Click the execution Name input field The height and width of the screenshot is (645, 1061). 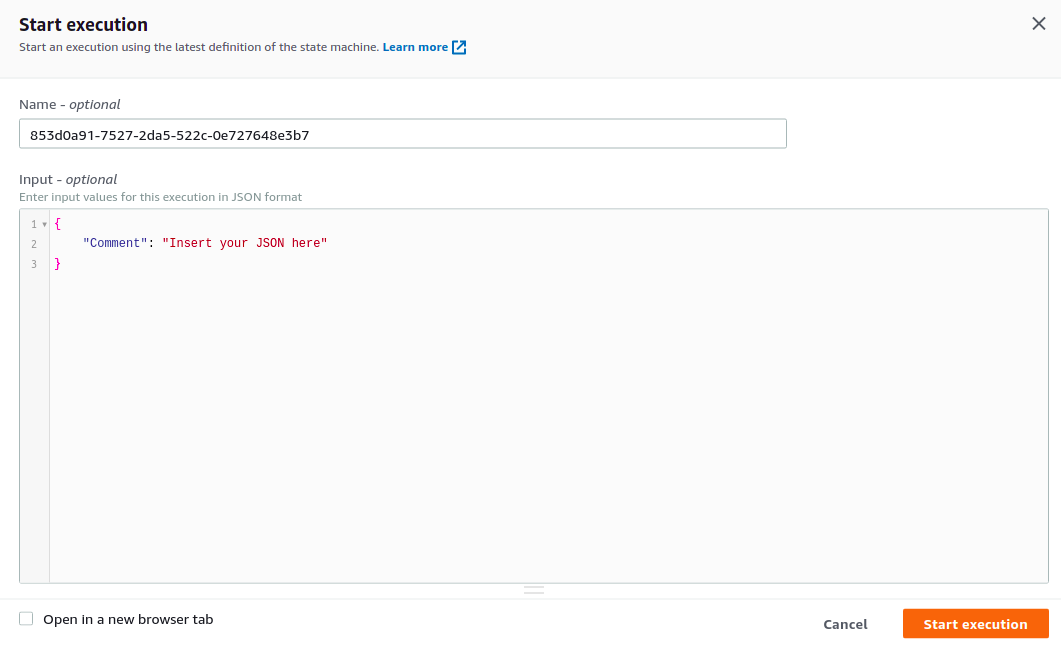[x=402, y=134]
